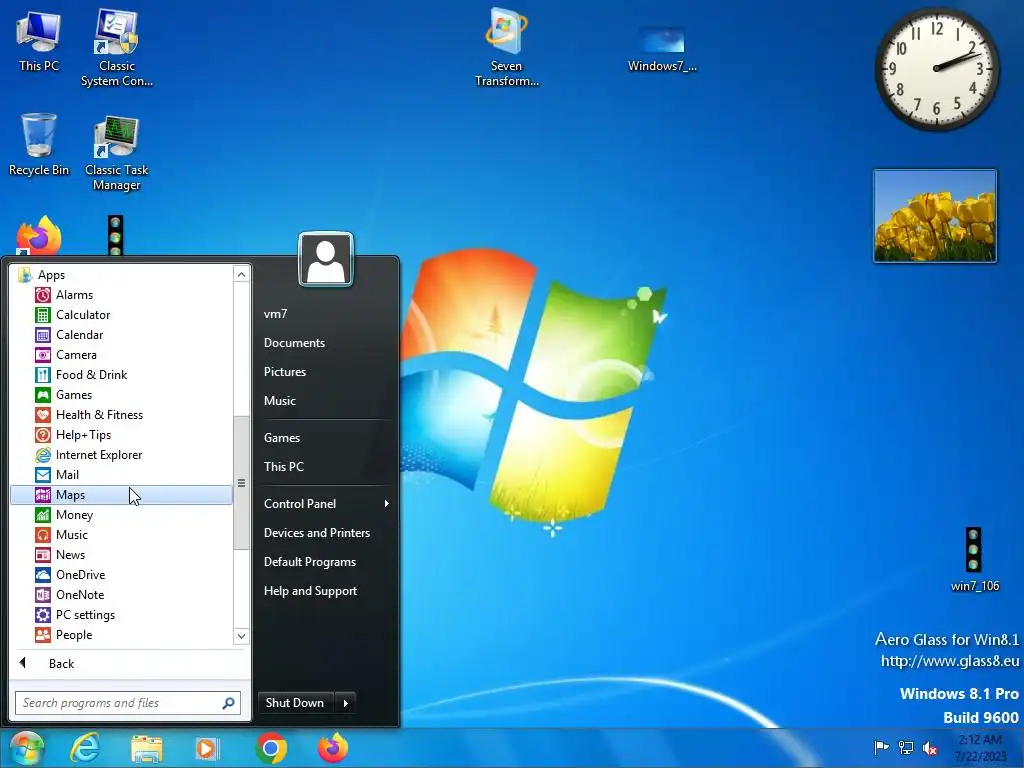Click the tulips slideshow gadget
Screen dimensions: 1024x768
pos(935,216)
